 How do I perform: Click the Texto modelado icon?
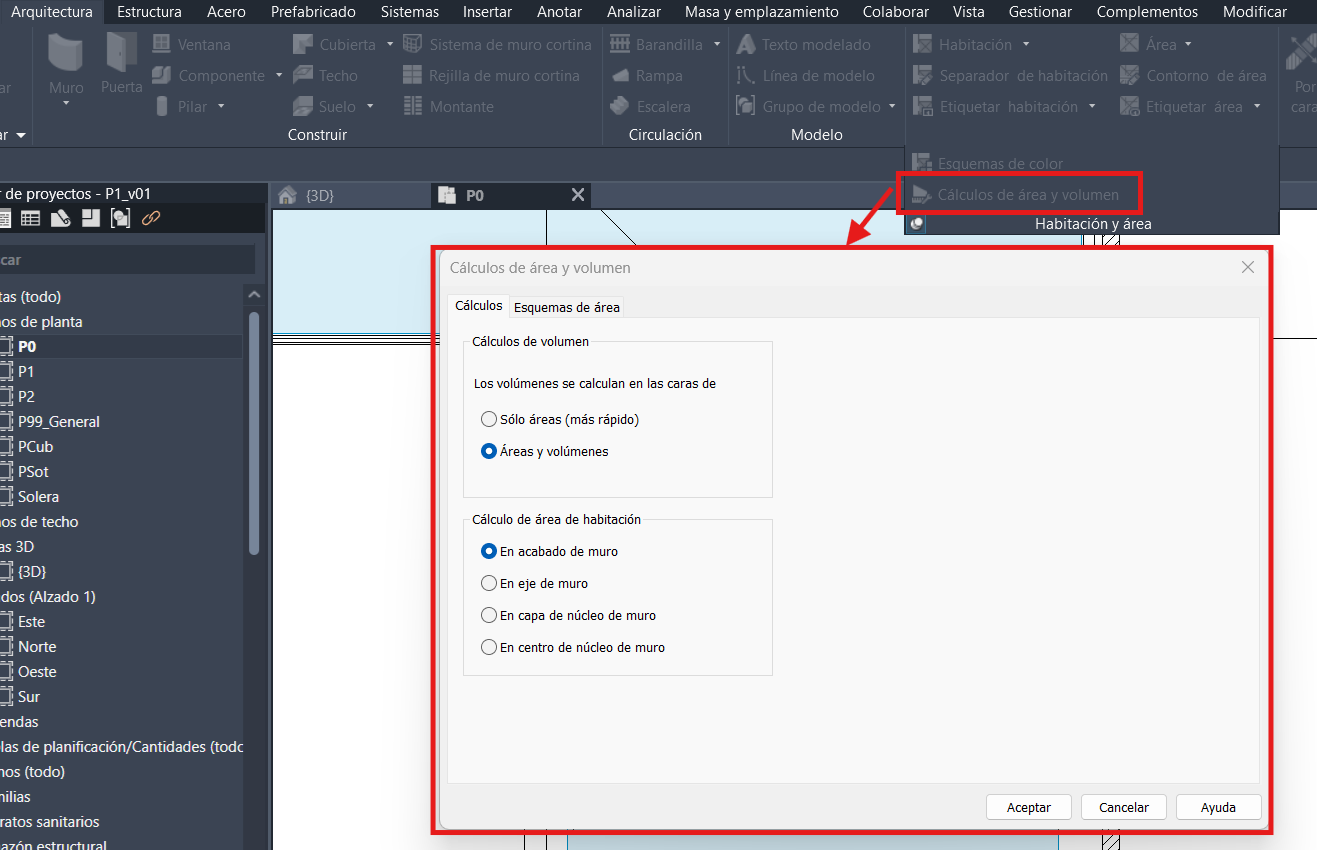pos(746,45)
